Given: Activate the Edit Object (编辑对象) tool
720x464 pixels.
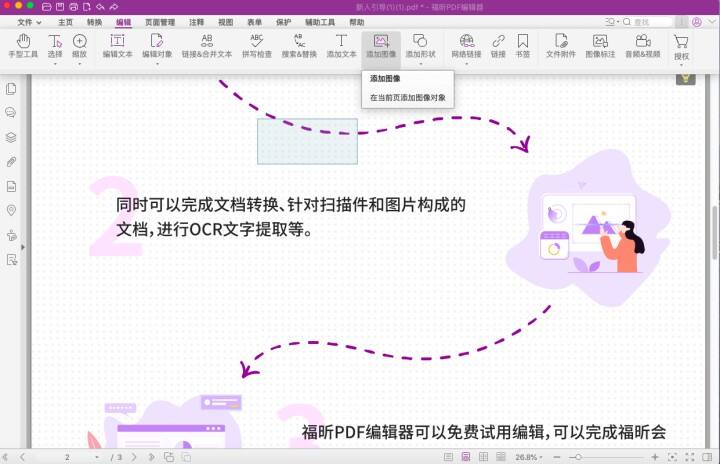Looking at the screenshot, I should click(x=157, y=45).
